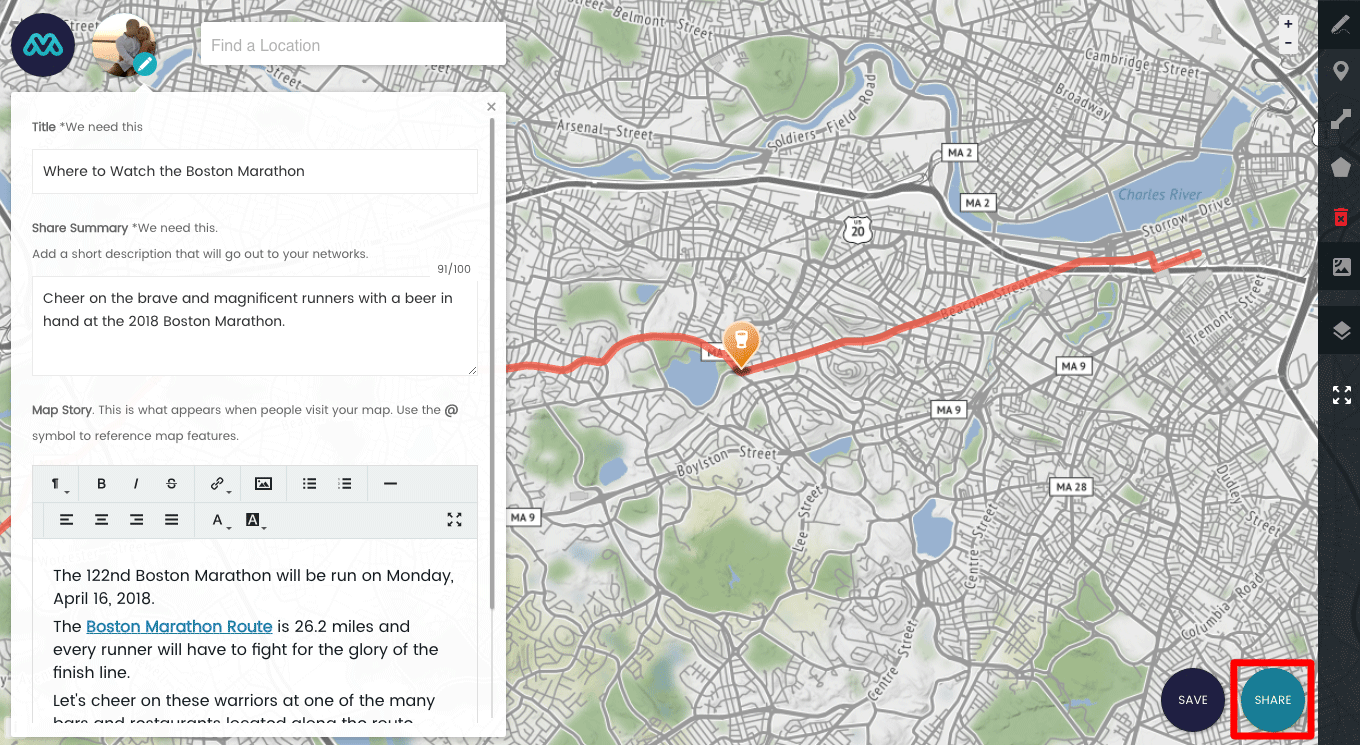Click the MA 28 route shield

click(1071, 487)
